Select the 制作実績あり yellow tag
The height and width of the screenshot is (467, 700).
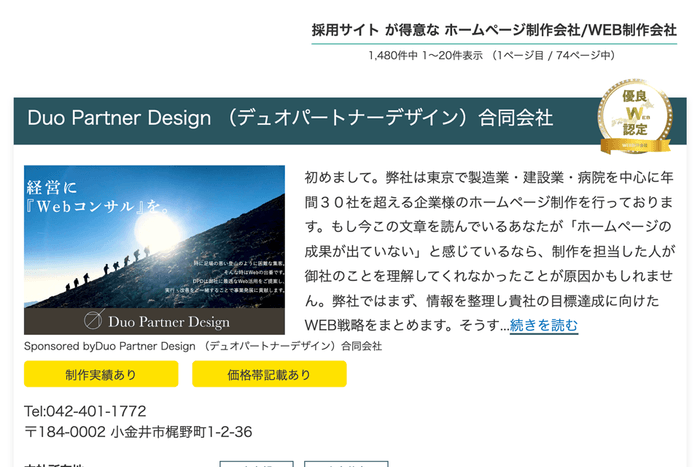point(101,374)
